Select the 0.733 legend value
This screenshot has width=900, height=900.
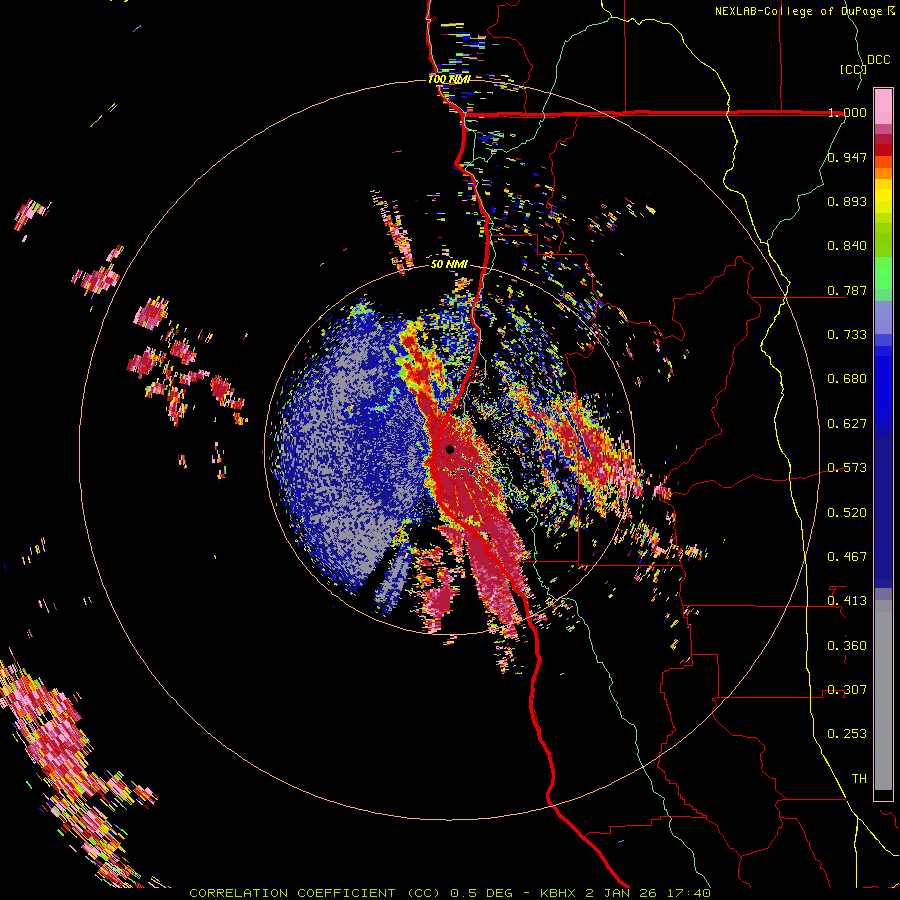pos(847,335)
